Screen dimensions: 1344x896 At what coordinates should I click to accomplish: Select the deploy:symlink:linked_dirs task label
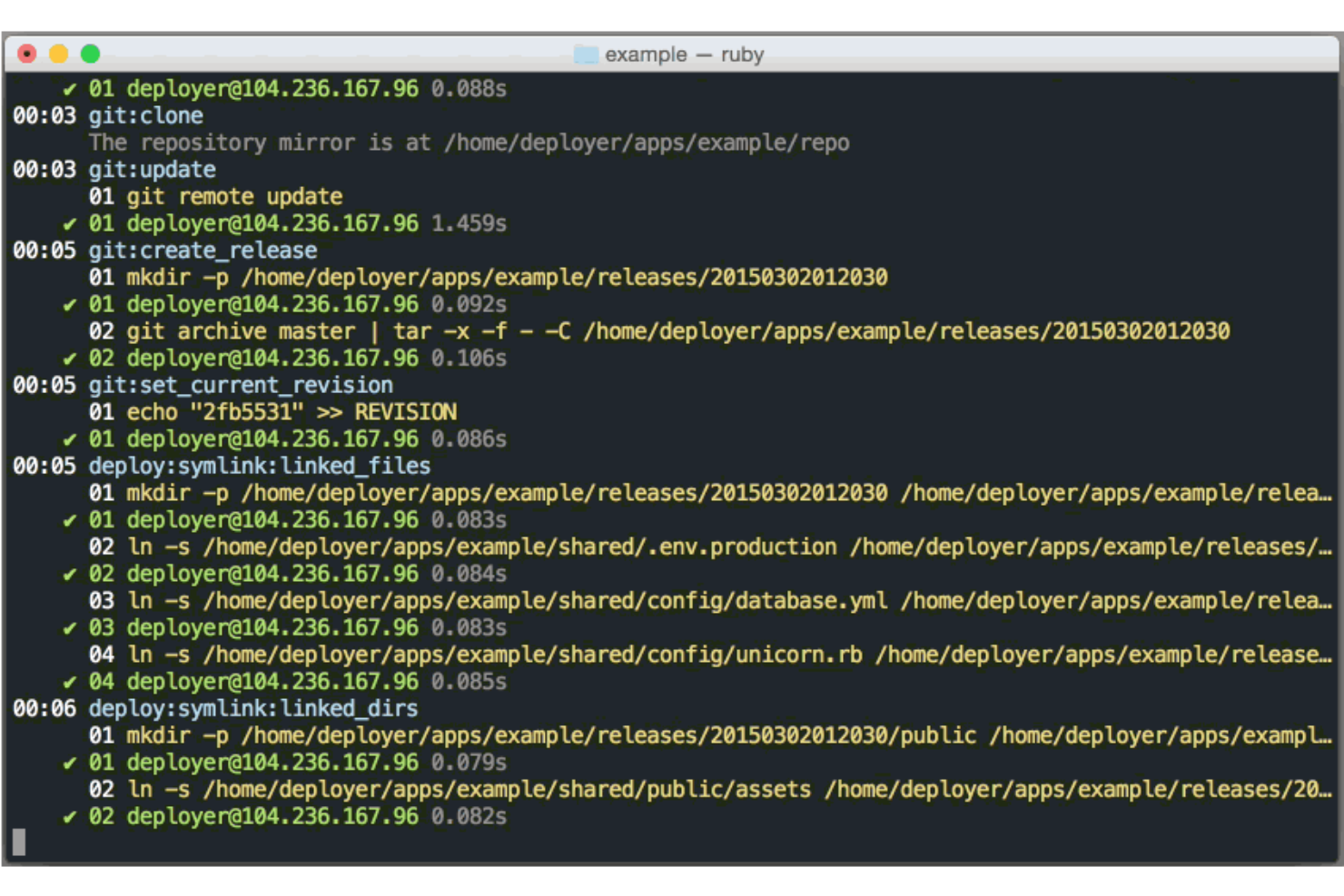pos(254,709)
